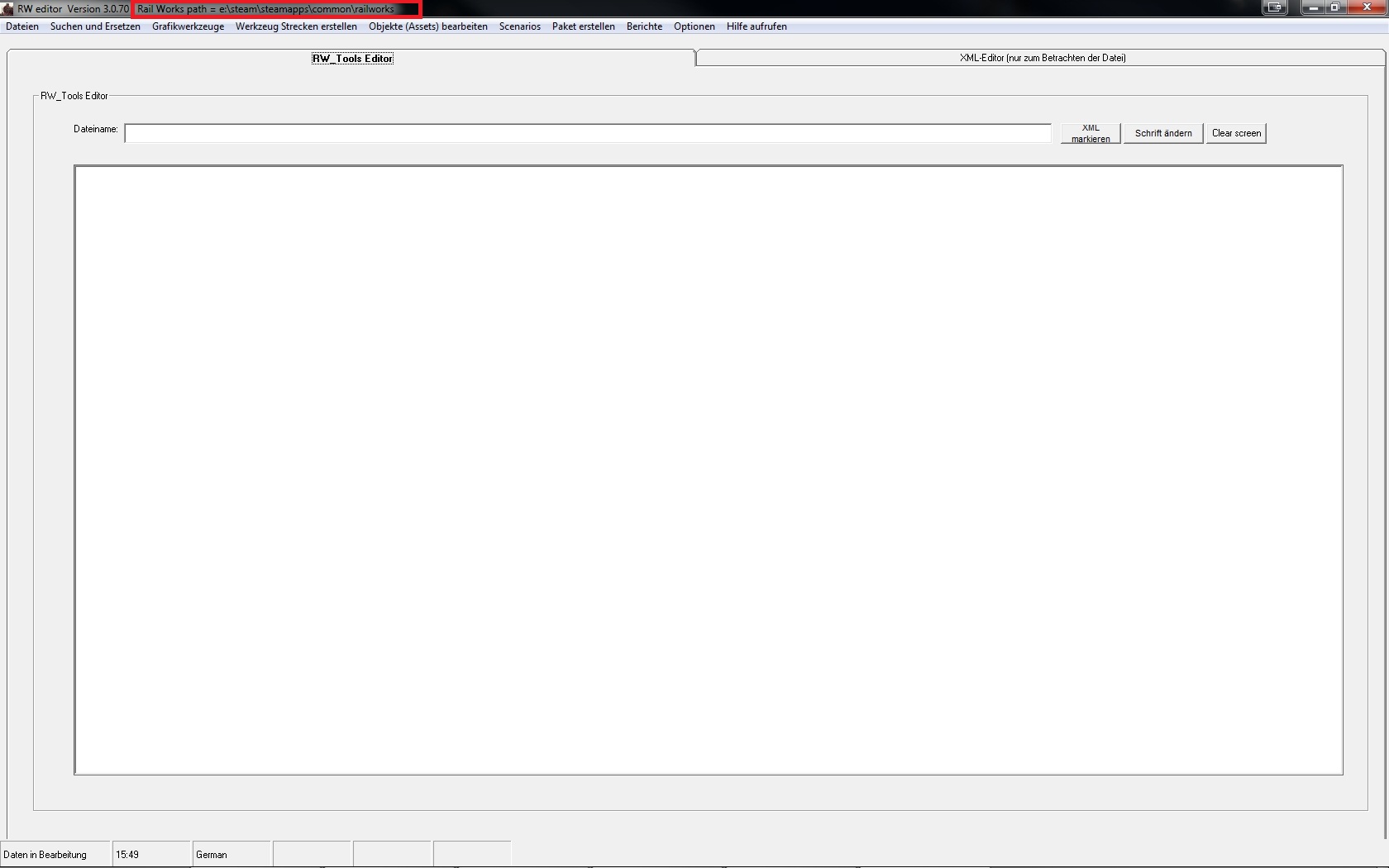Maximize the RW editor window

click(1334, 7)
